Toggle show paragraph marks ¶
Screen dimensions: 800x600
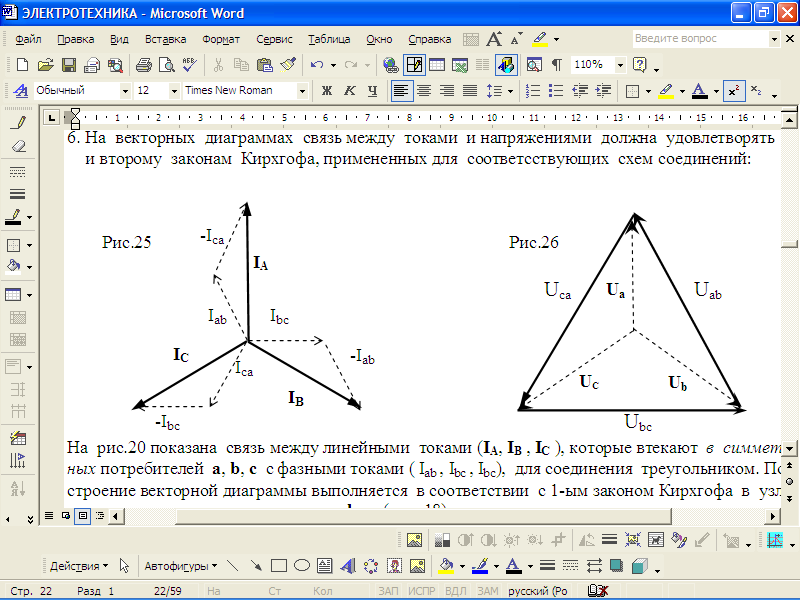pyautogui.click(x=557, y=65)
